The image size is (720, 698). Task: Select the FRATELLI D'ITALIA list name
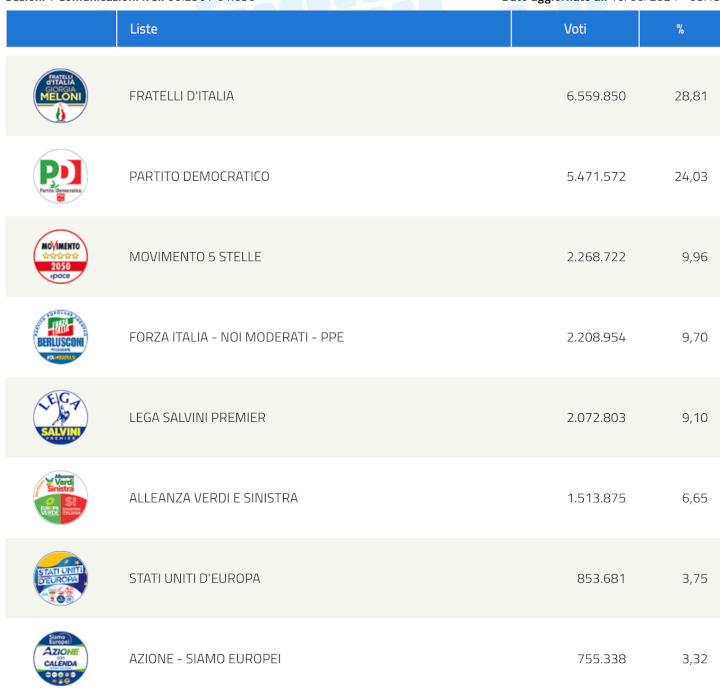[181, 96]
